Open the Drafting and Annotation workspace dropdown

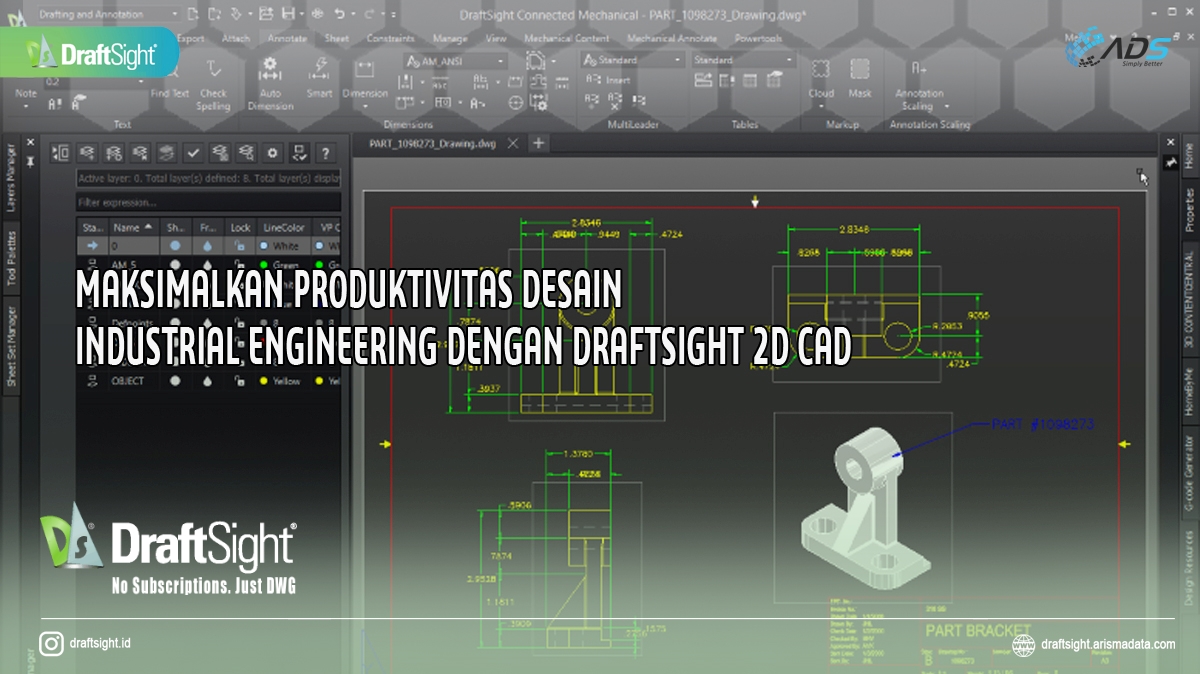pyautogui.click(x=108, y=14)
